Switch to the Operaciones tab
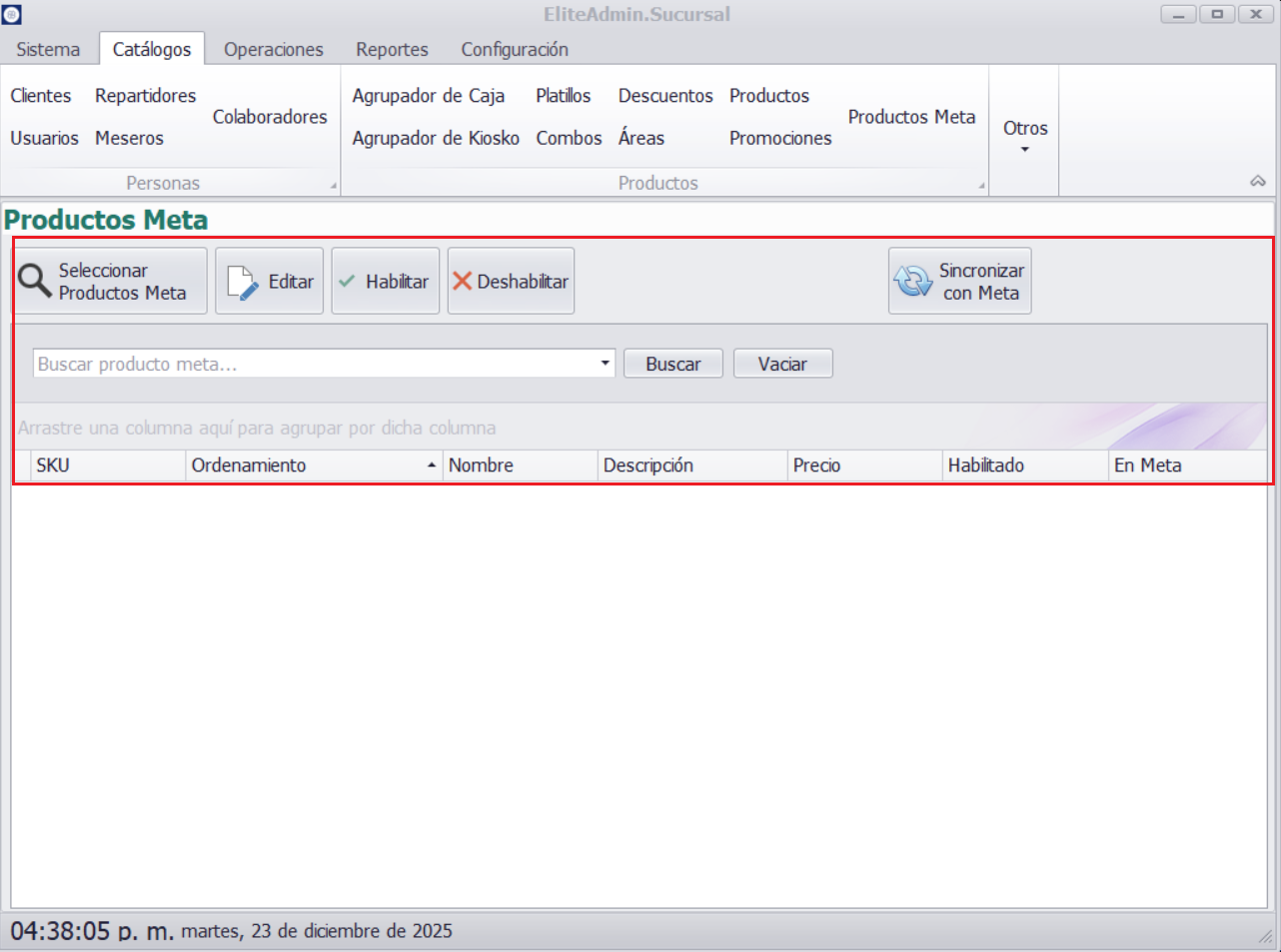This screenshot has width=1281, height=952. [x=273, y=49]
